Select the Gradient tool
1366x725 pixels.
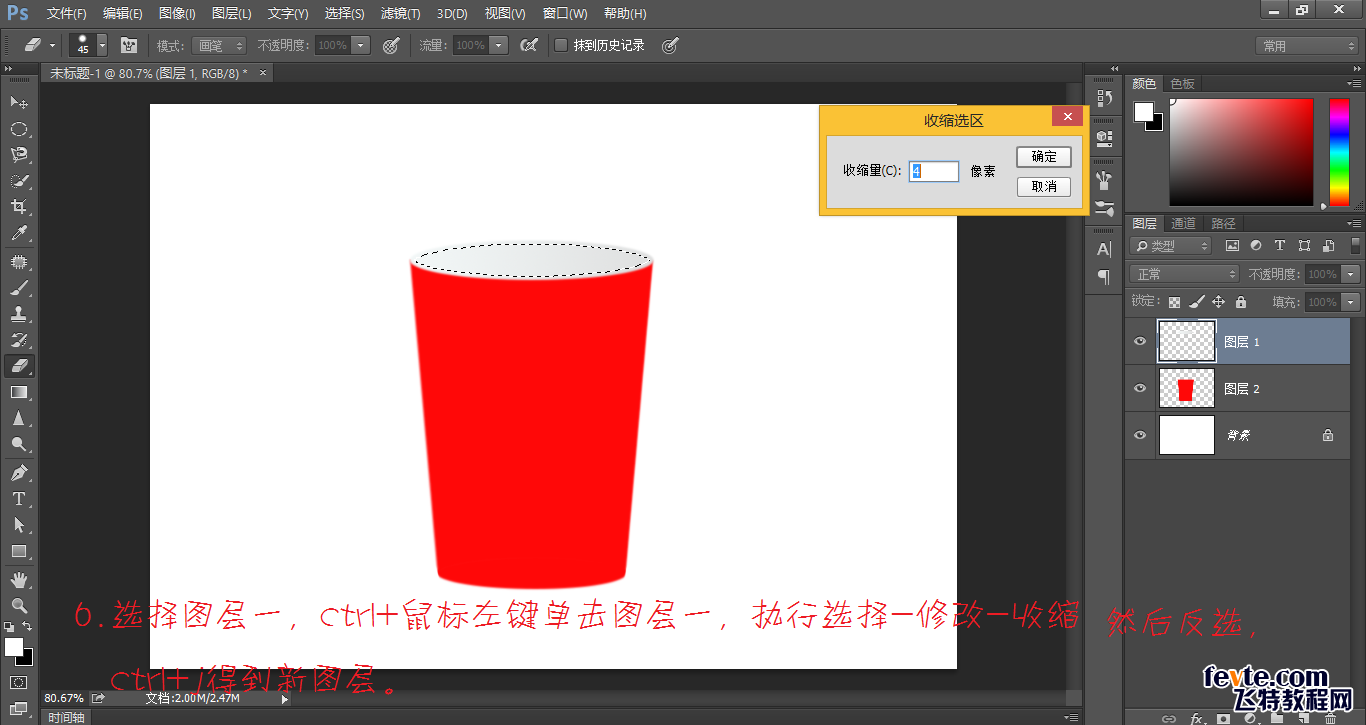(18, 393)
